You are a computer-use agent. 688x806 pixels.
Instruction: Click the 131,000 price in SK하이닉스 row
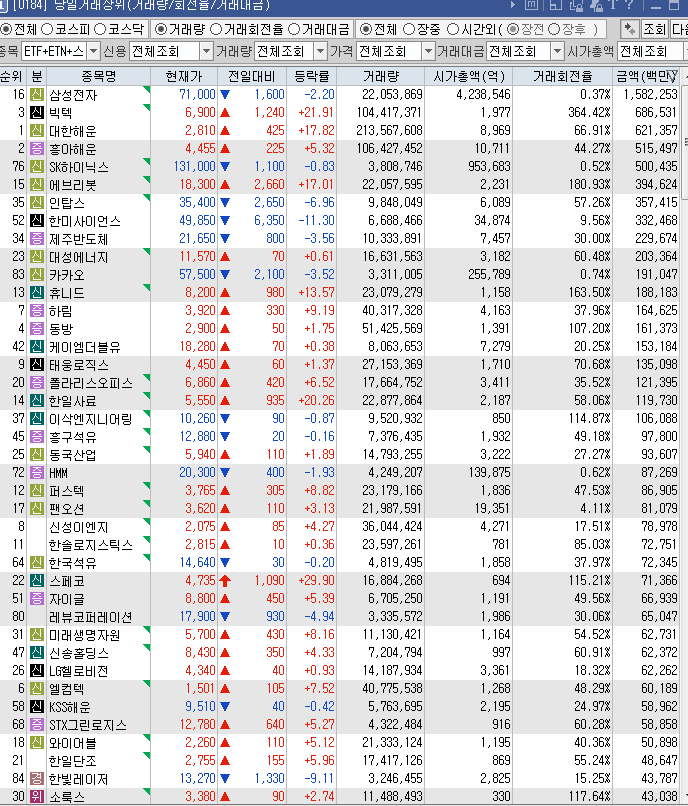pyautogui.click(x=195, y=167)
